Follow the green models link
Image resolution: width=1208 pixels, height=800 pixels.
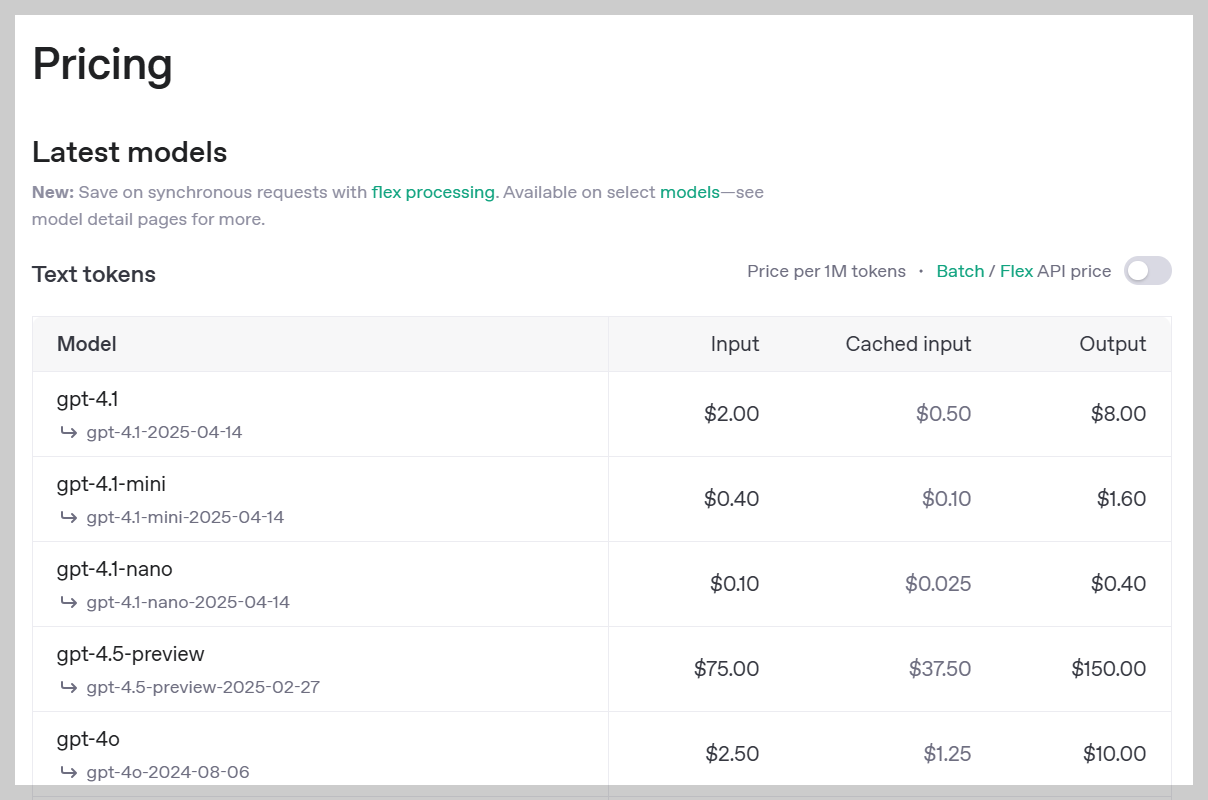tap(689, 192)
